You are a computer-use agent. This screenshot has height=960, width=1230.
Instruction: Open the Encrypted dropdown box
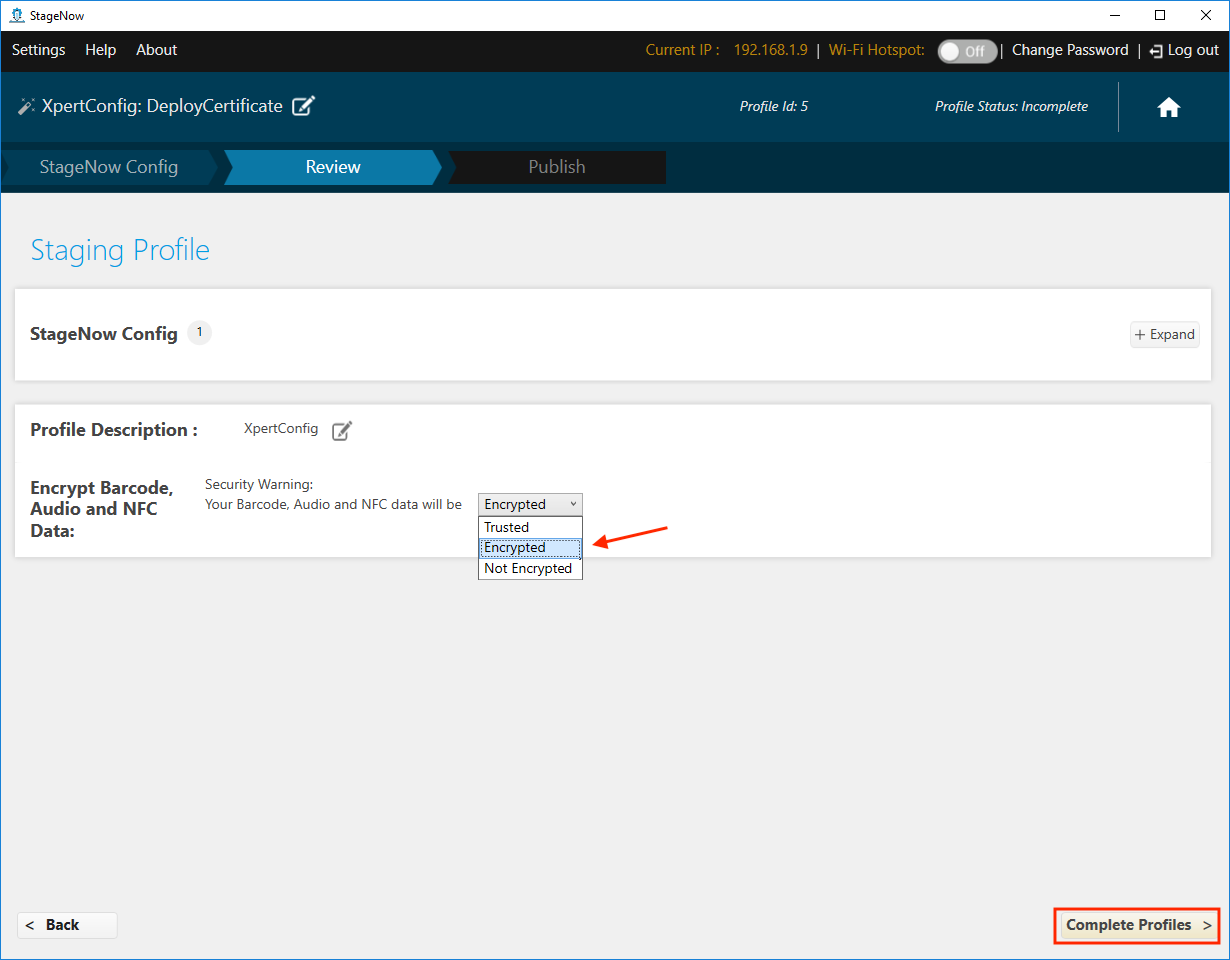(x=530, y=504)
